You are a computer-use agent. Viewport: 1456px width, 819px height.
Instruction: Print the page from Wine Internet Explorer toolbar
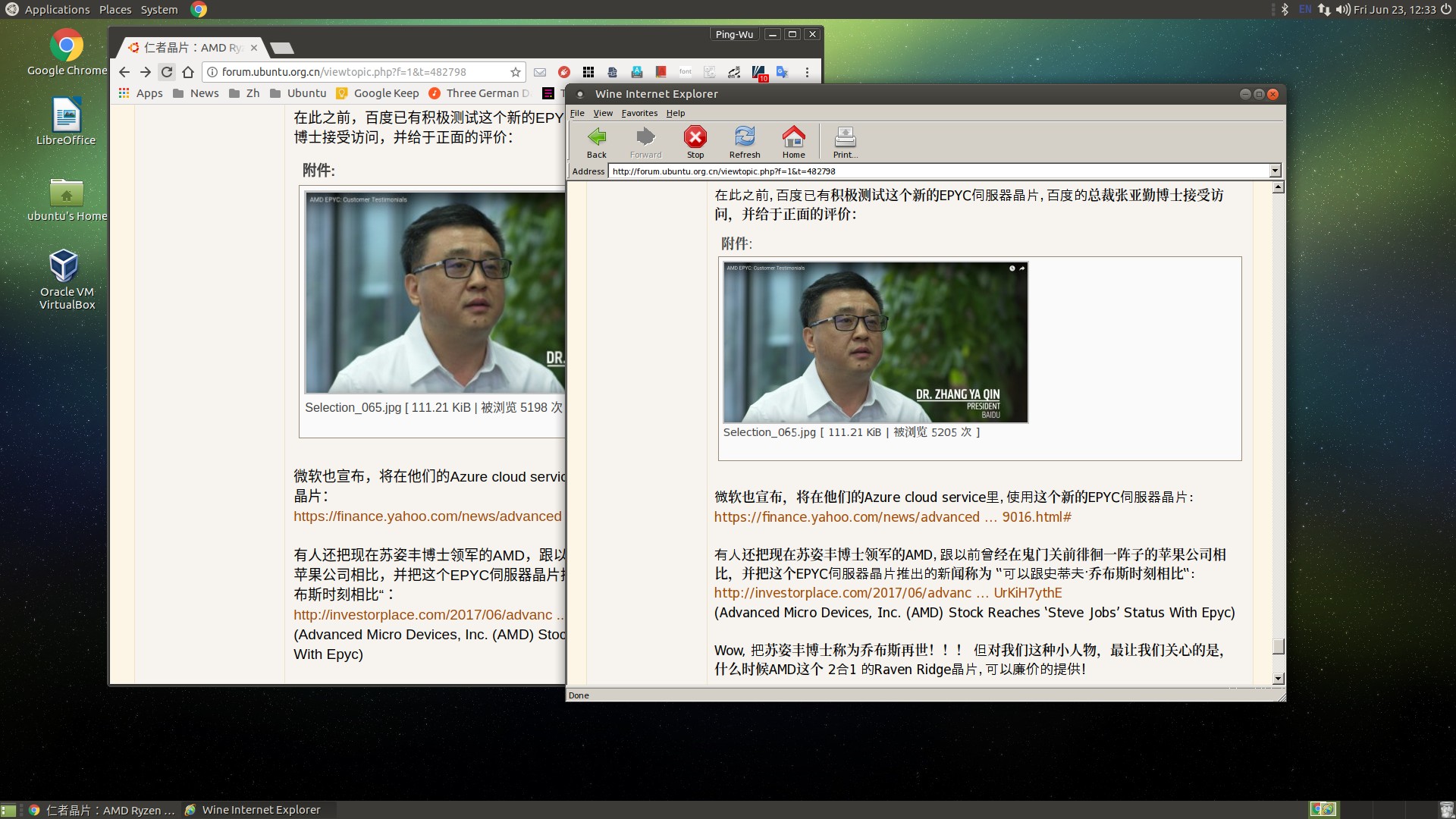(845, 142)
